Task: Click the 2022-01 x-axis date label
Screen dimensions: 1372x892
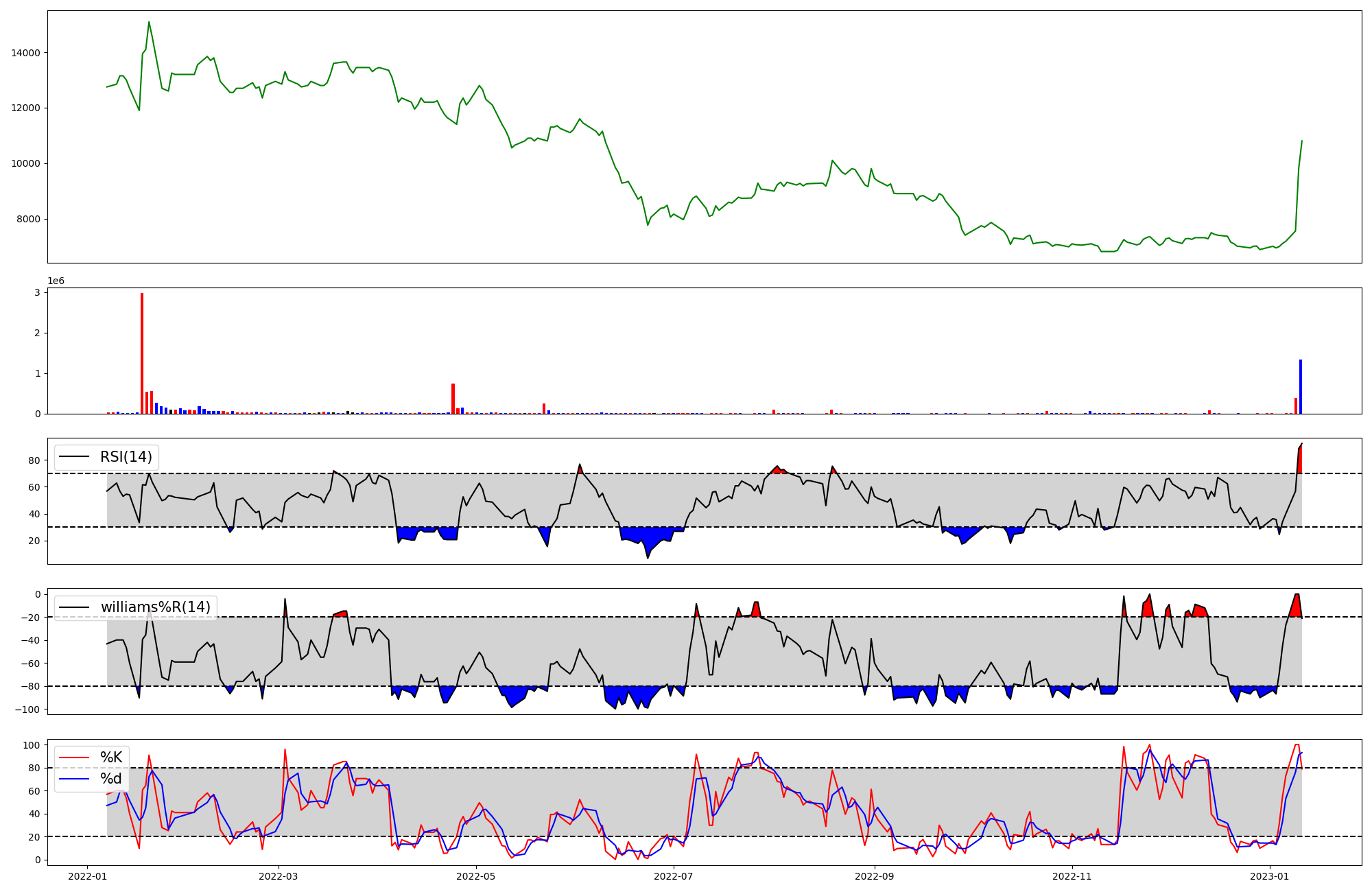Action: pos(87,876)
